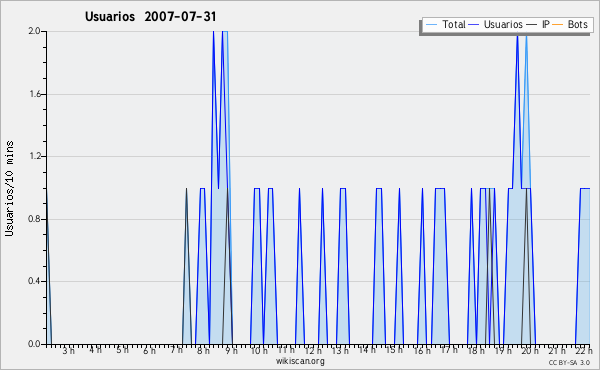Click the 'Usuarios' legend entry

coord(496,24)
